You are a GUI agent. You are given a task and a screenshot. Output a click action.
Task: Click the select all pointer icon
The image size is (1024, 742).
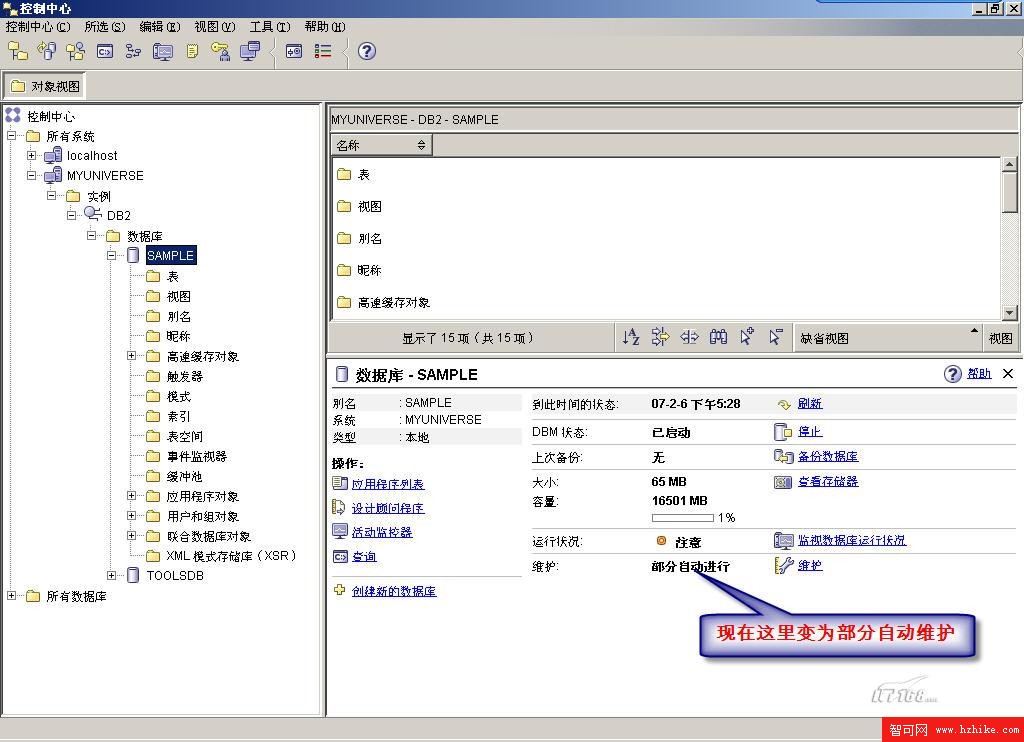coord(747,336)
